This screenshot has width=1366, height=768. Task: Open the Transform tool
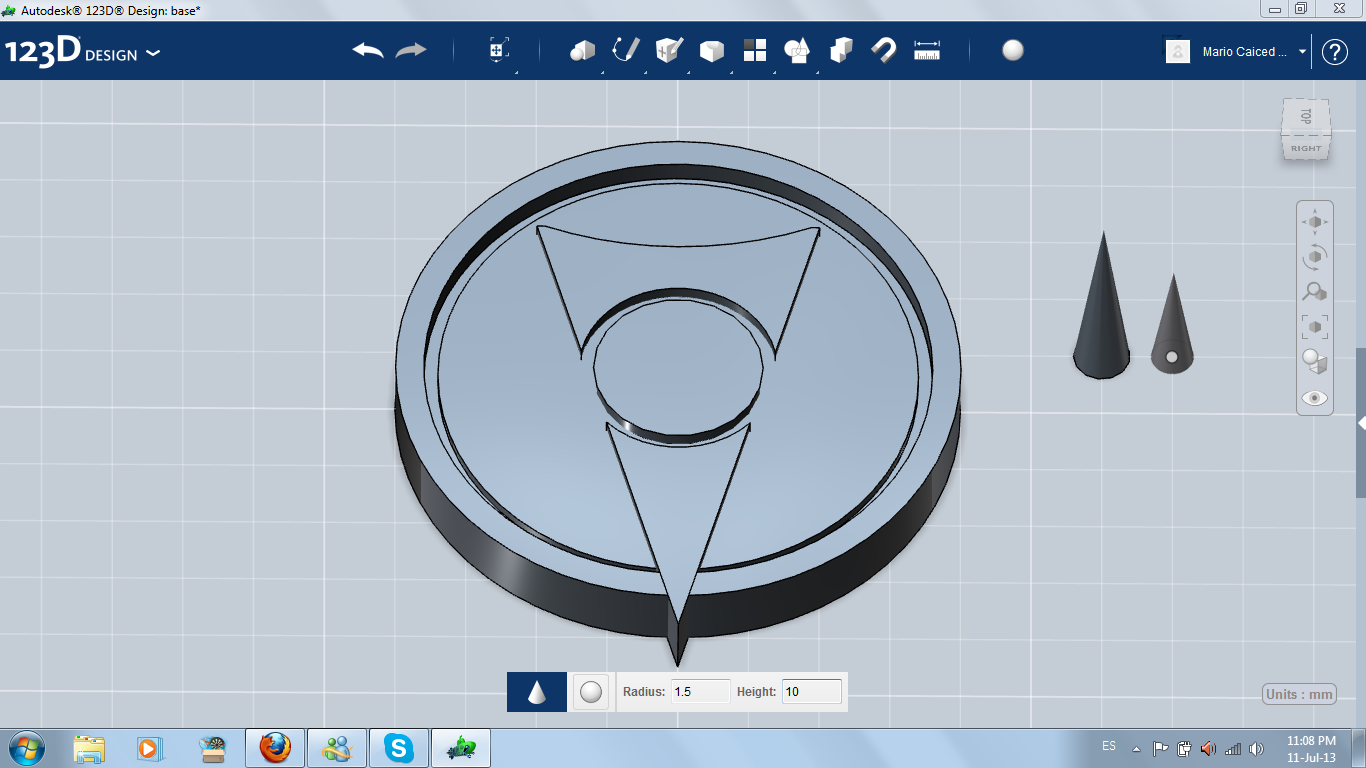pos(499,50)
